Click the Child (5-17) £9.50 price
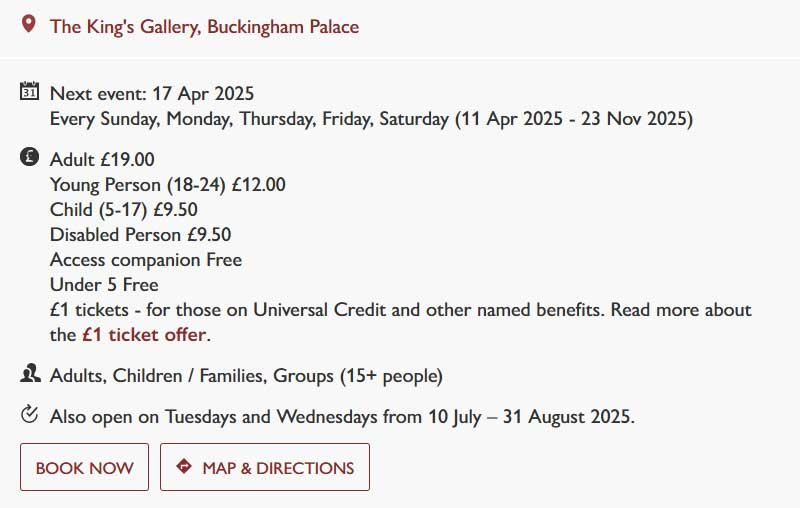This screenshot has height=508, width=808. point(123,209)
